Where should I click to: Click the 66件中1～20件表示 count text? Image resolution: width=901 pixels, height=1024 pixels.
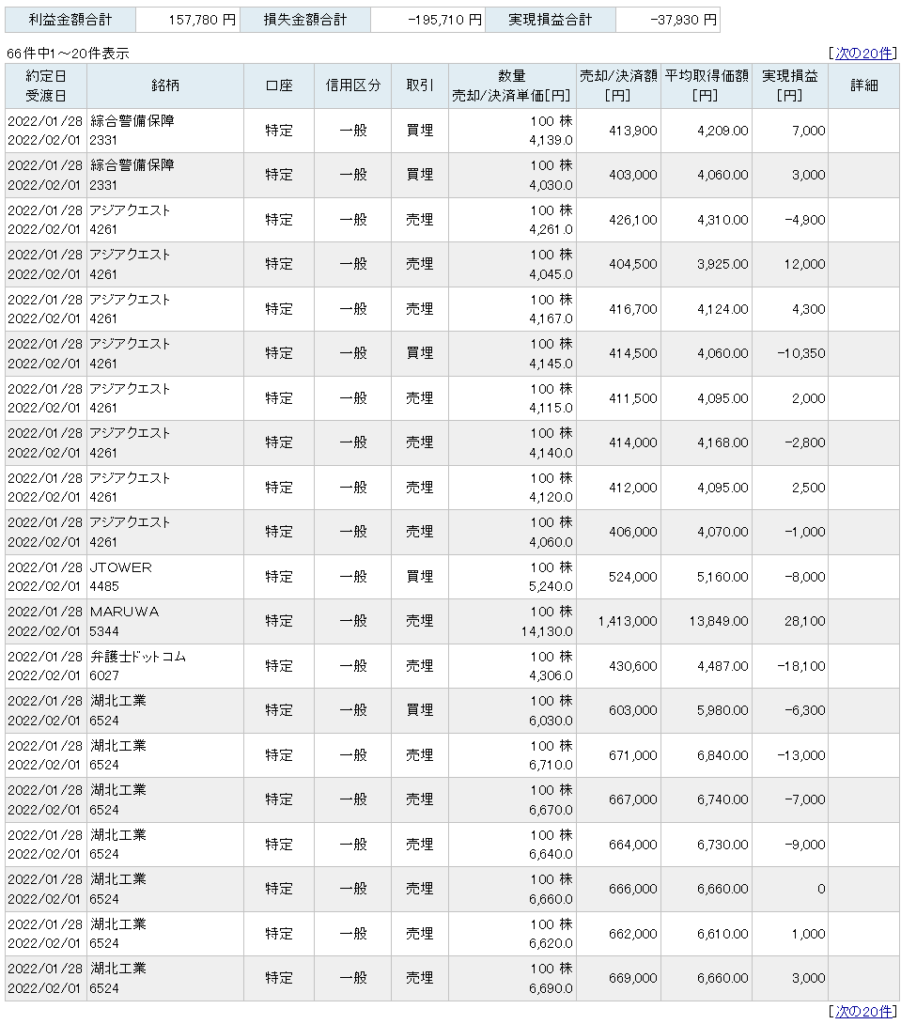coord(68,54)
